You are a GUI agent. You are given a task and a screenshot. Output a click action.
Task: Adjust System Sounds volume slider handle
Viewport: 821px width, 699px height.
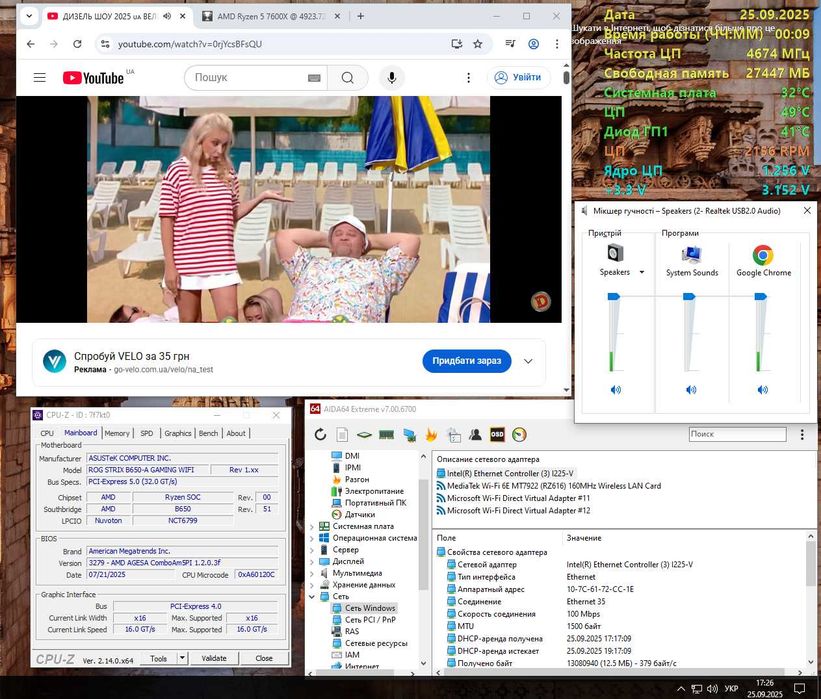689,297
